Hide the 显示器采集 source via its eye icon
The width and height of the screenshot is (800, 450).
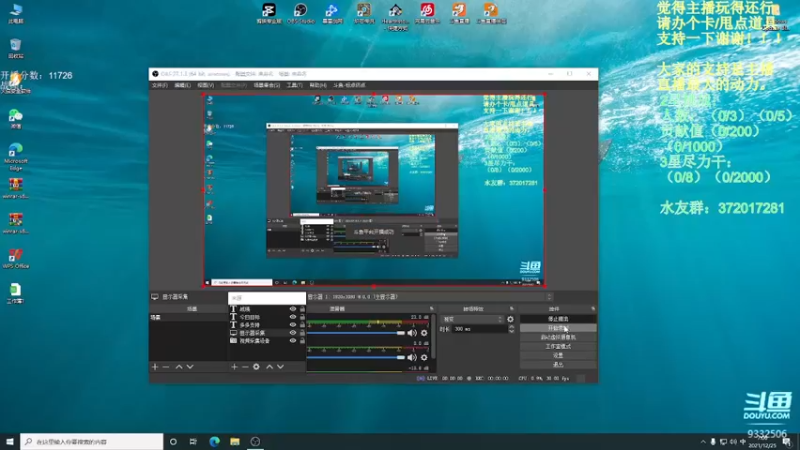pos(293,333)
